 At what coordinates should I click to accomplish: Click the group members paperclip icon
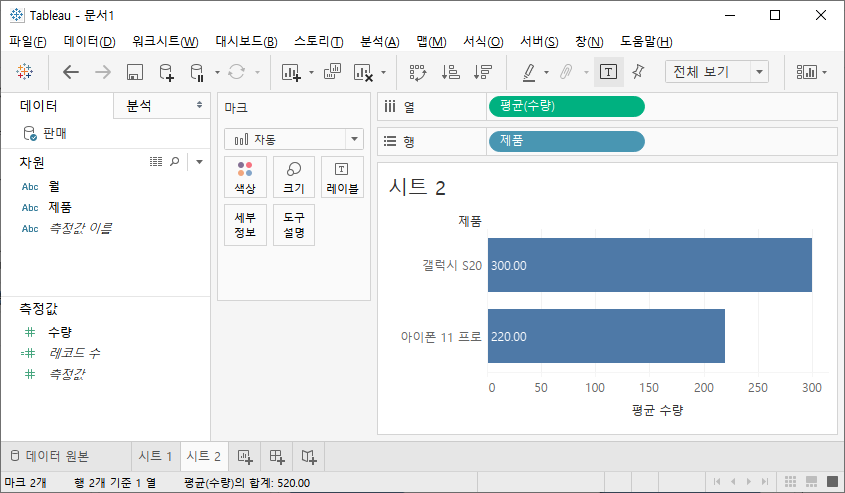(x=566, y=72)
